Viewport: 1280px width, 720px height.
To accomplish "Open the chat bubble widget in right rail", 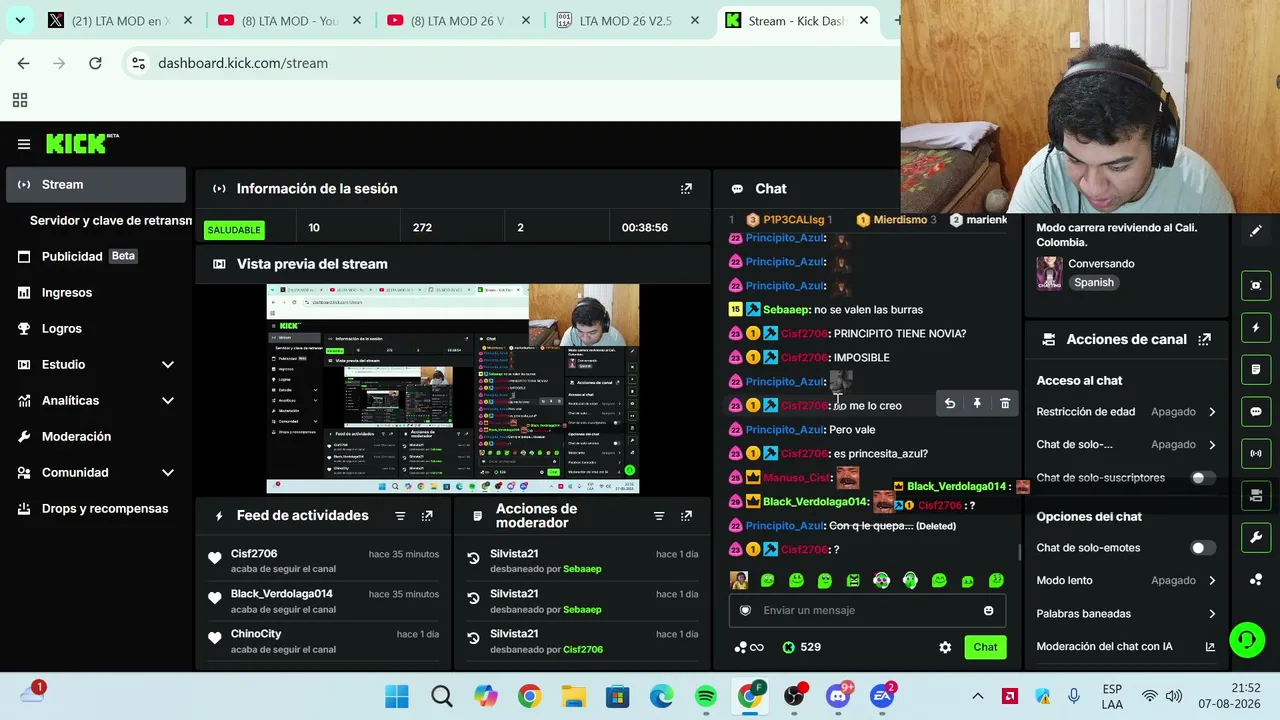I will coord(1256,411).
